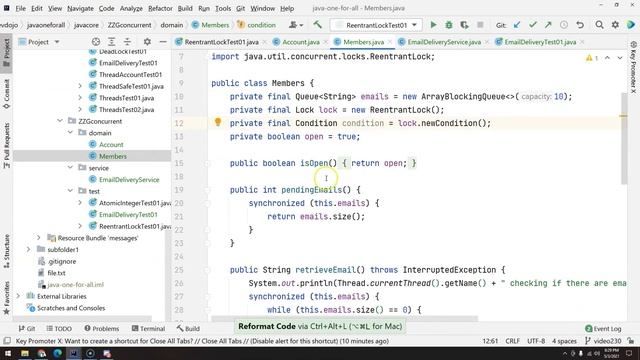Collapse all in Project panel

[x=127, y=42]
